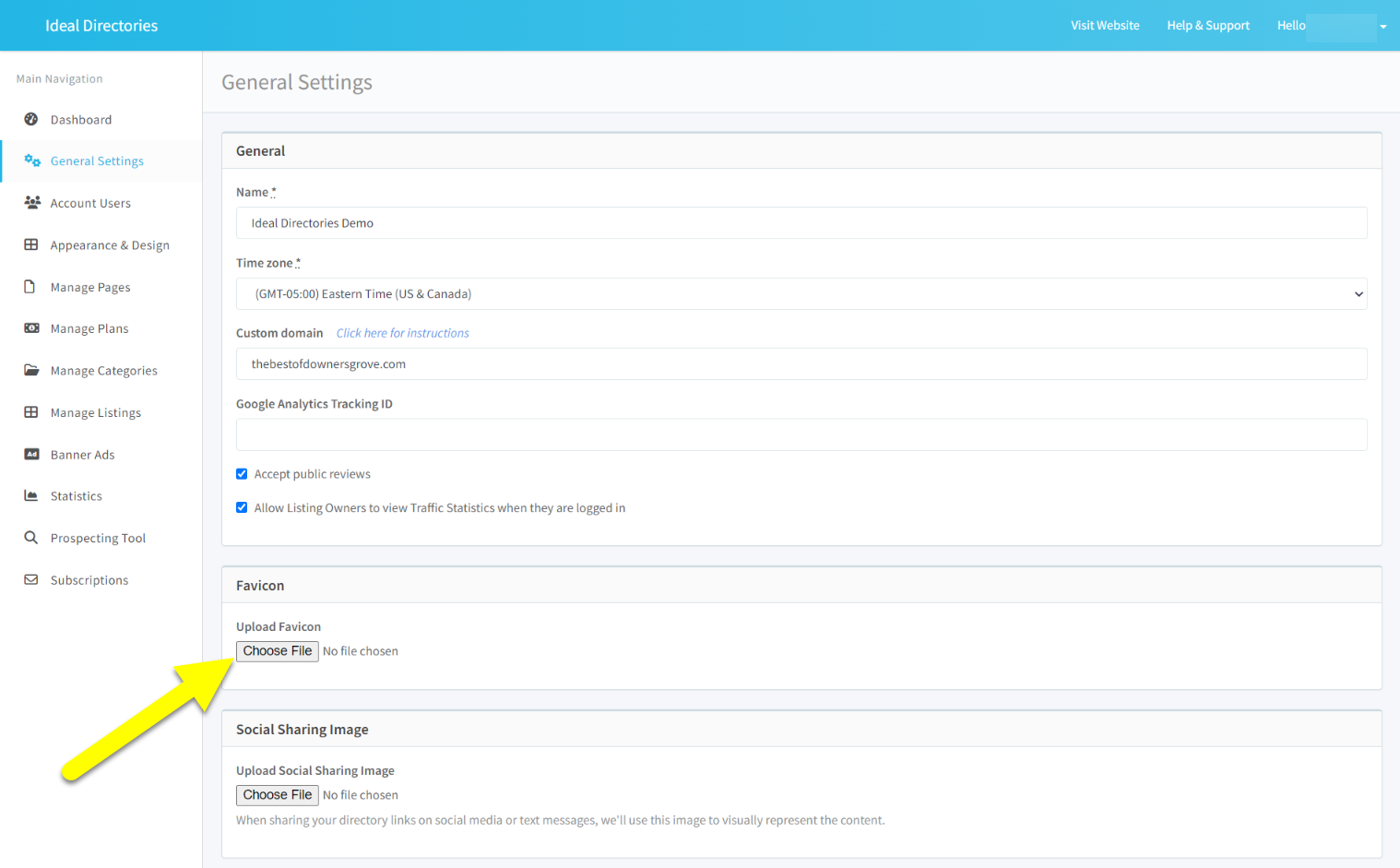Navigate to Manage Plans
Image resolution: width=1400 pixels, height=868 pixels.
point(89,329)
